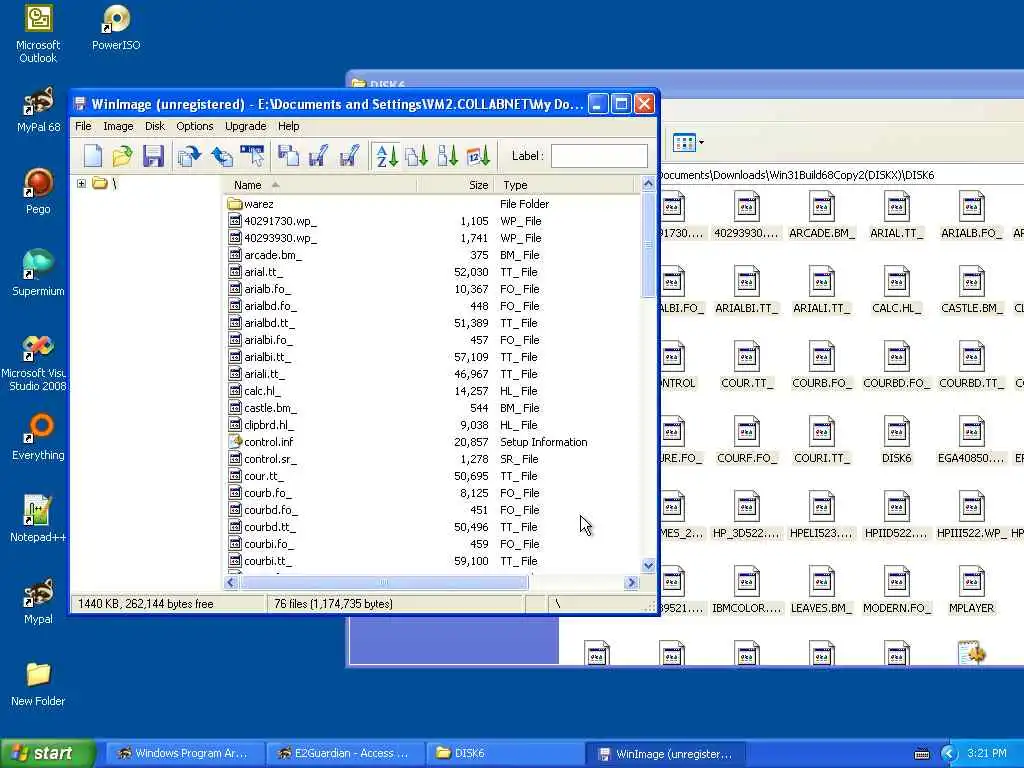This screenshot has width=1024, height=768.
Task: Select ARCADE.BM_ file in DISK6 window
Action: (822, 215)
